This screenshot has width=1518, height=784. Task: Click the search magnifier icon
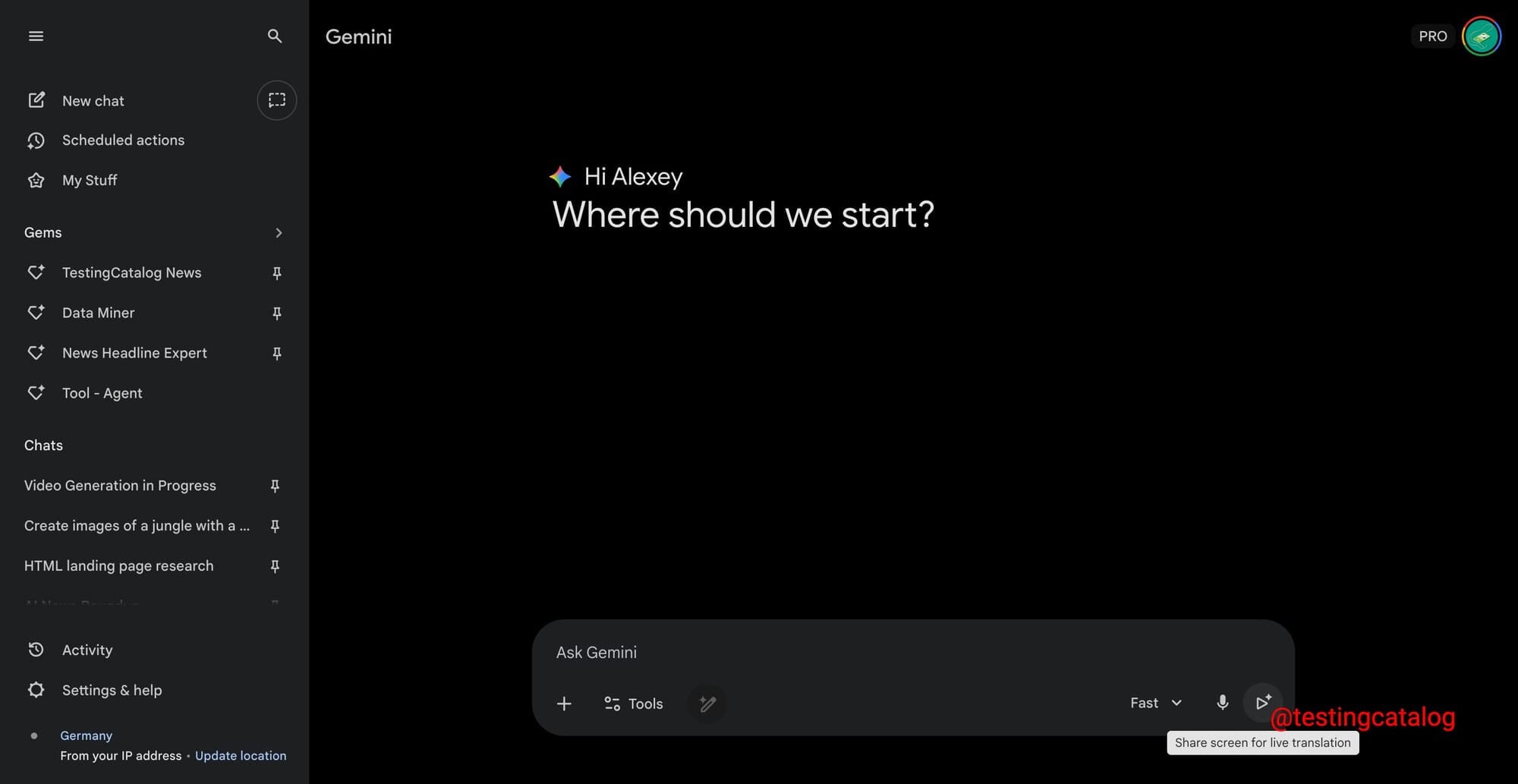275,36
